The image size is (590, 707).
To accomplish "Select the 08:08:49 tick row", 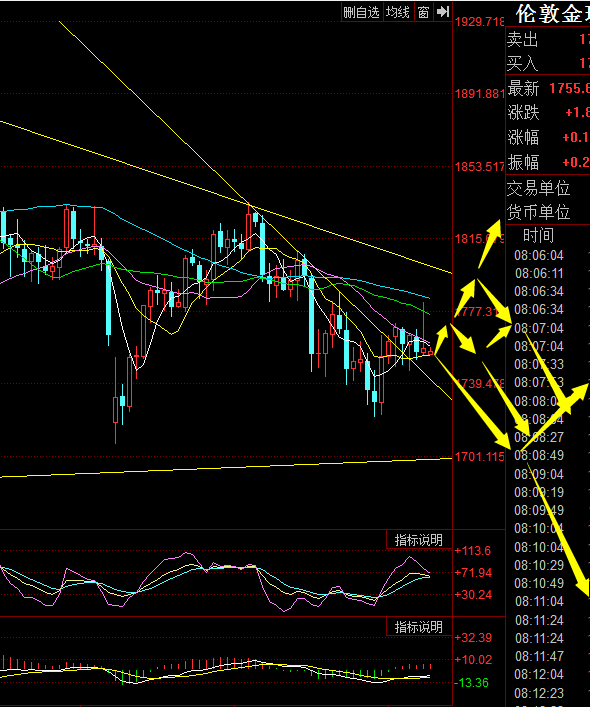I will coord(539,455).
